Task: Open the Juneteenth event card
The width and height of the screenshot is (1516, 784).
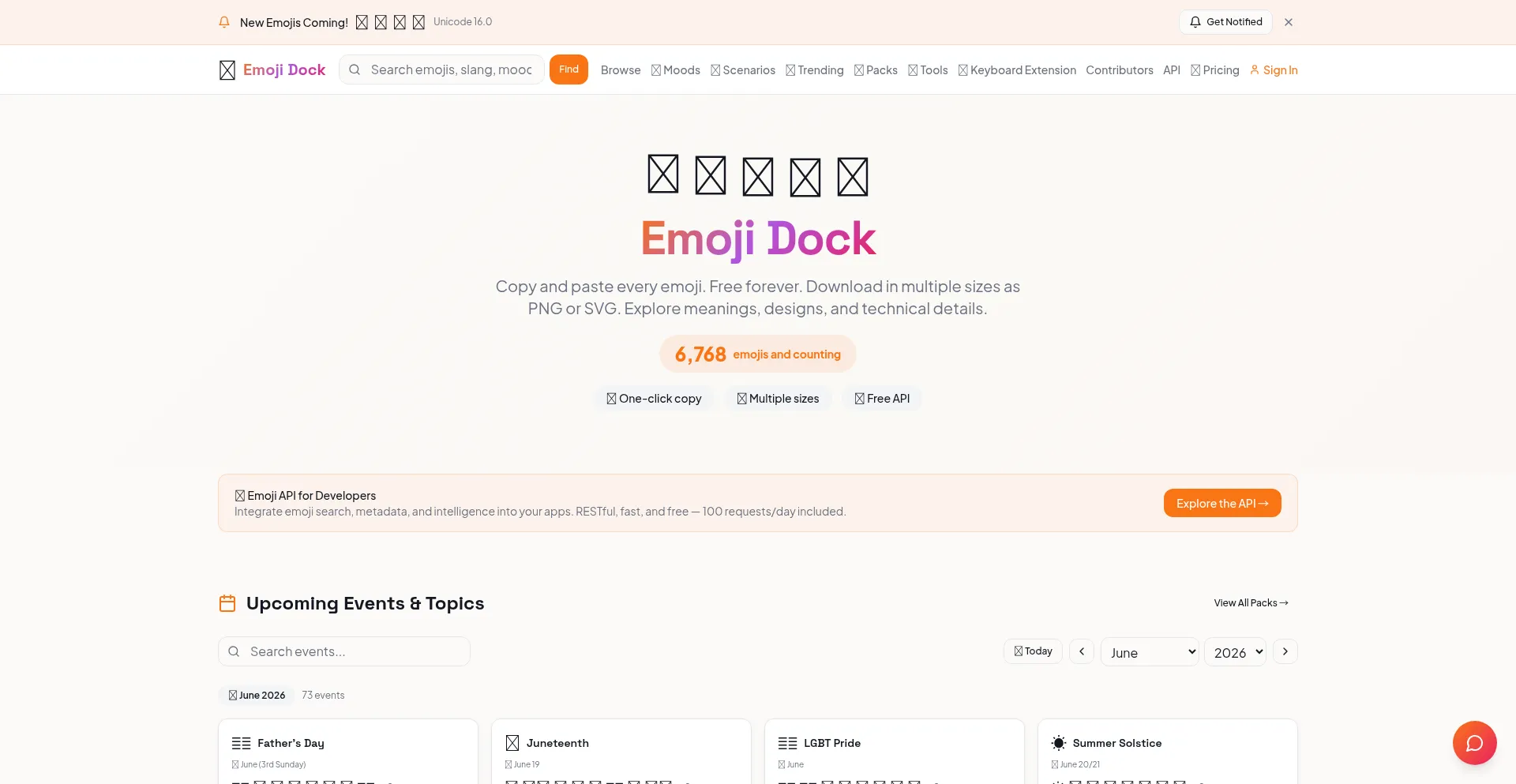Action: click(621, 752)
